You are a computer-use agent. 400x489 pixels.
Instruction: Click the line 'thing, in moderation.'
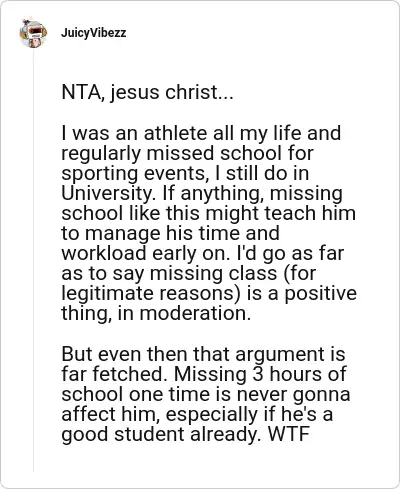click(156, 314)
